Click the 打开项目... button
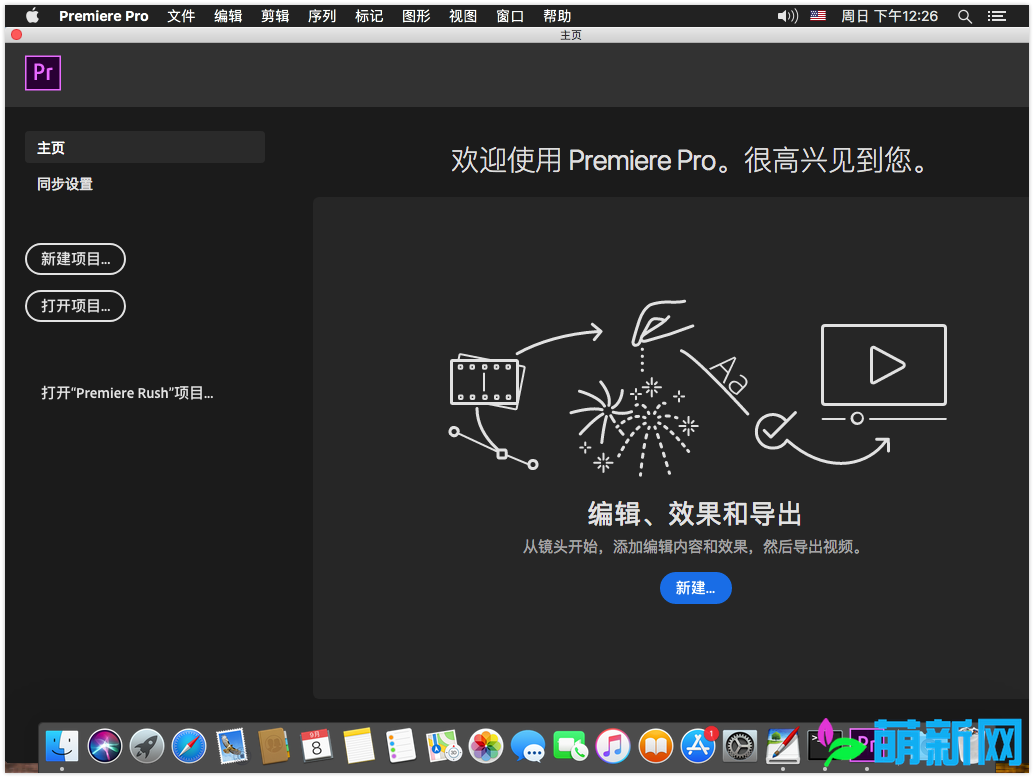 point(75,306)
